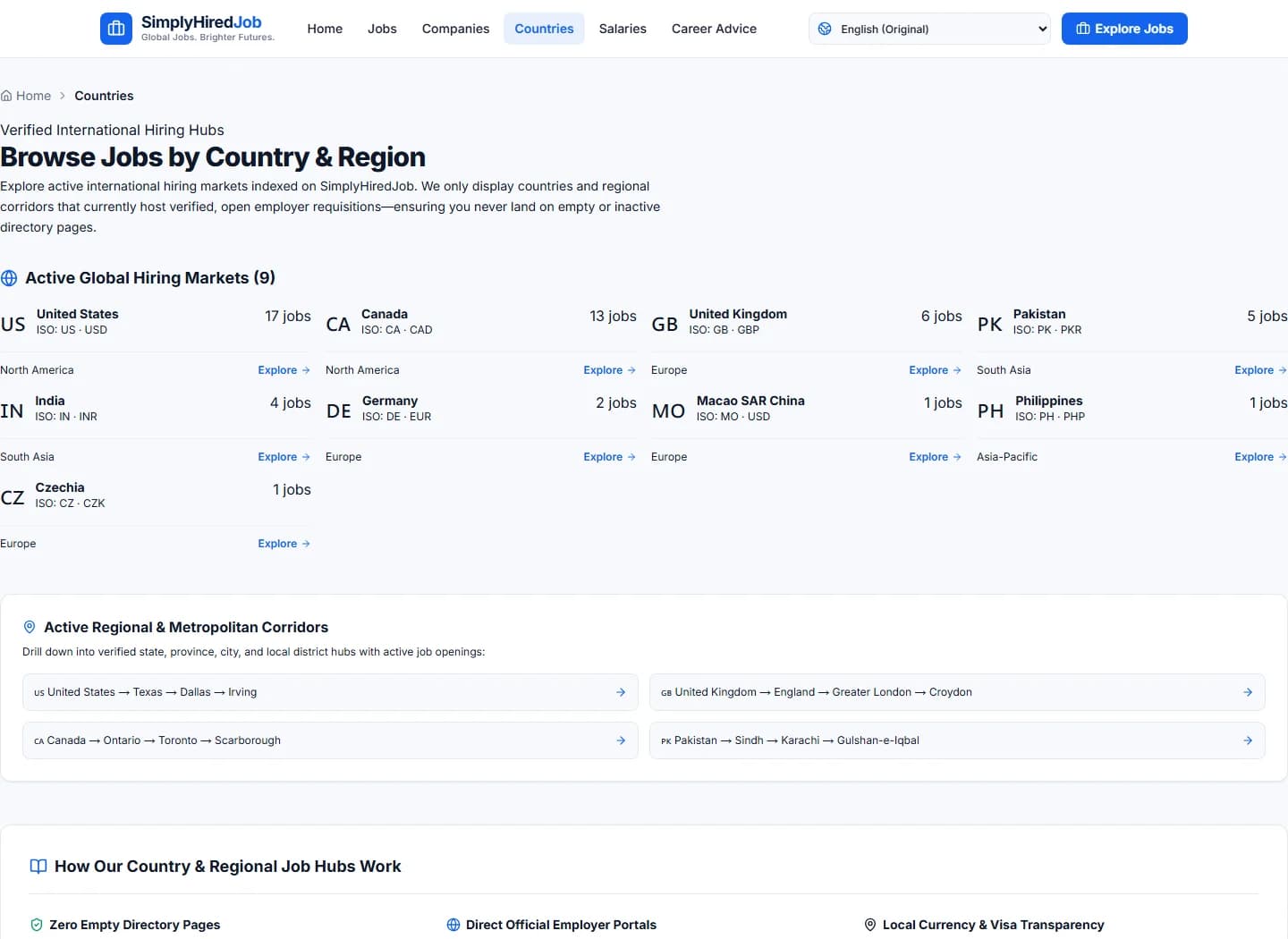Viewport: 1288px width, 939px height.
Task: Explore Germany jobs link
Action: coord(610,457)
